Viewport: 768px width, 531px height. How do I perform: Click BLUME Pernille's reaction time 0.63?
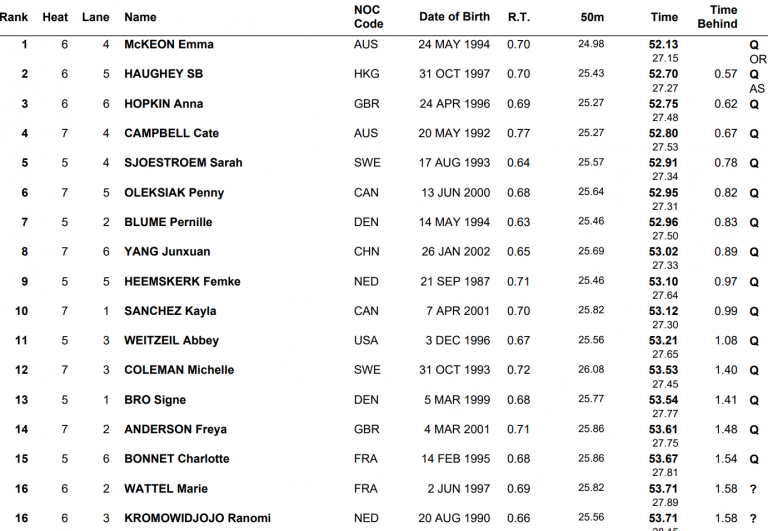pyautogui.click(x=518, y=222)
